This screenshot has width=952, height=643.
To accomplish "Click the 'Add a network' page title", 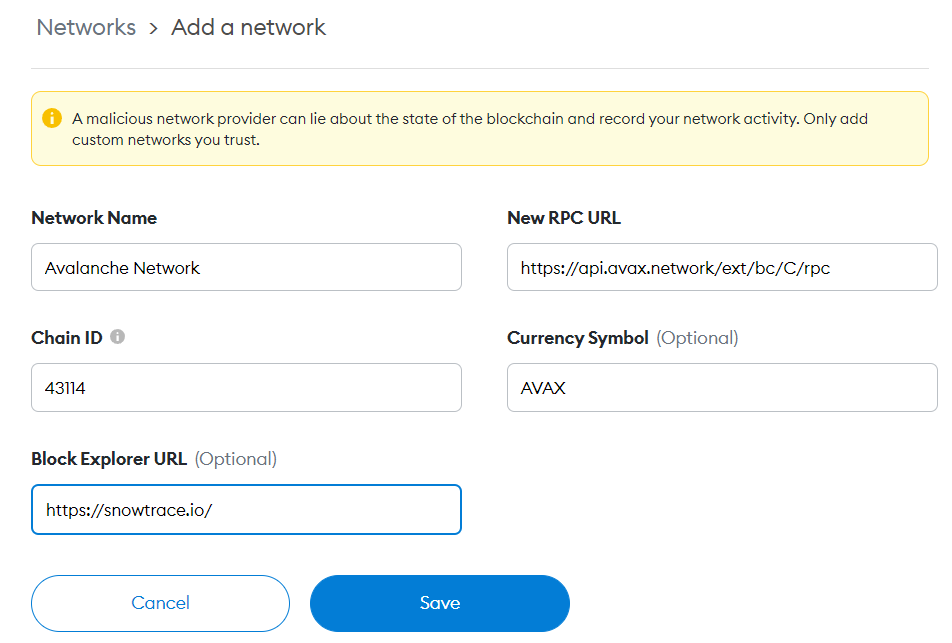I will coord(248,28).
